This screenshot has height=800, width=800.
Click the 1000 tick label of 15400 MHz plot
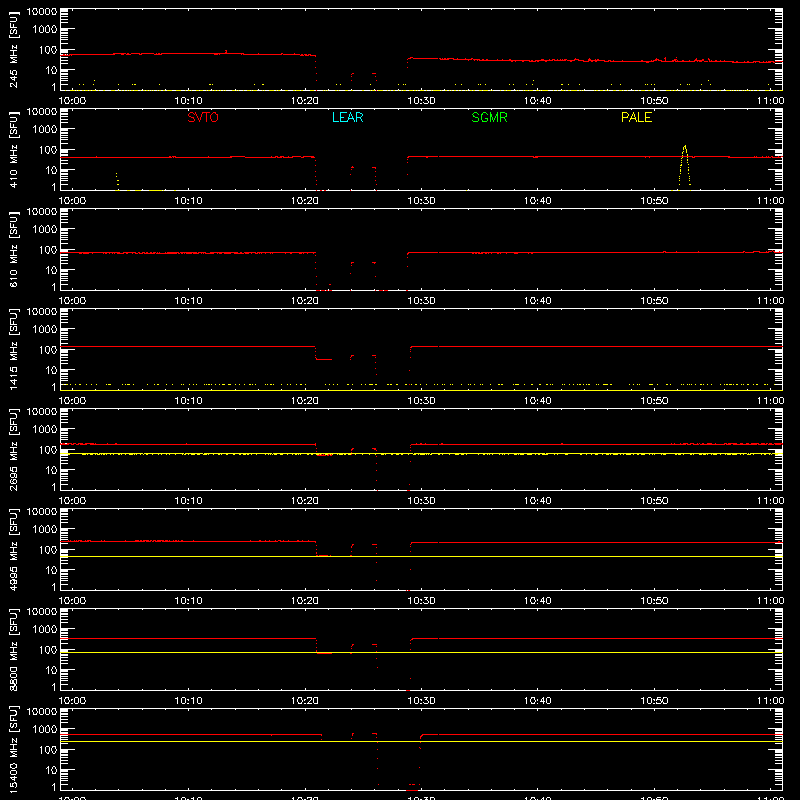pyautogui.click(x=45, y=730)
